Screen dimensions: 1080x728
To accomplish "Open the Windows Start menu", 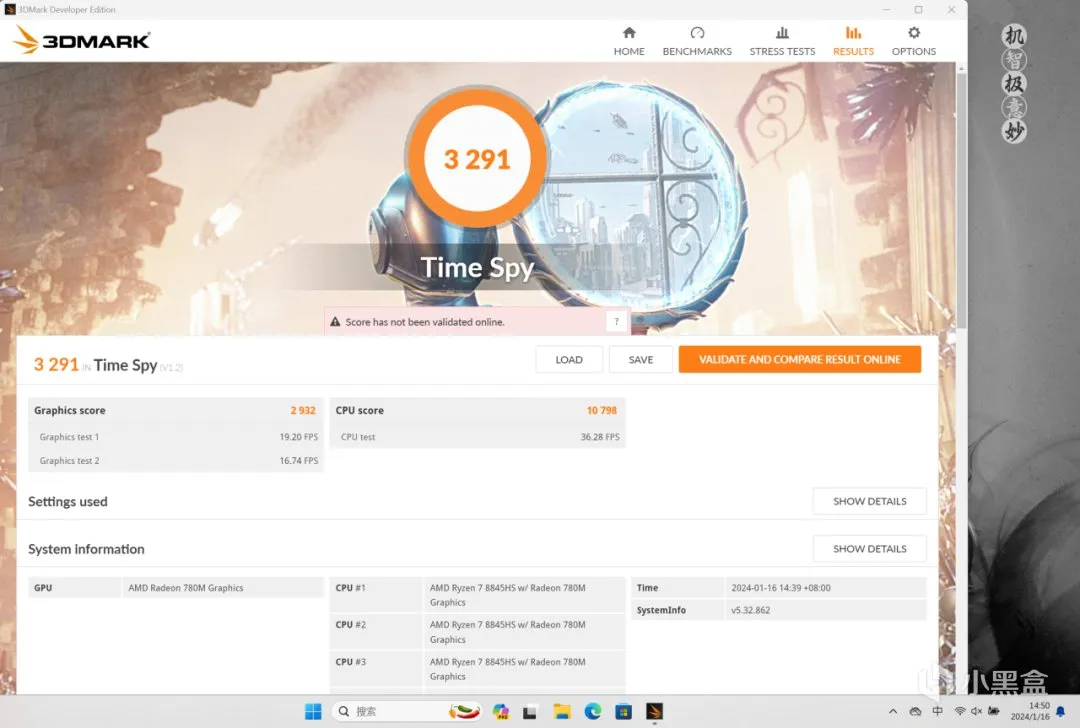I will coord(313,711).
